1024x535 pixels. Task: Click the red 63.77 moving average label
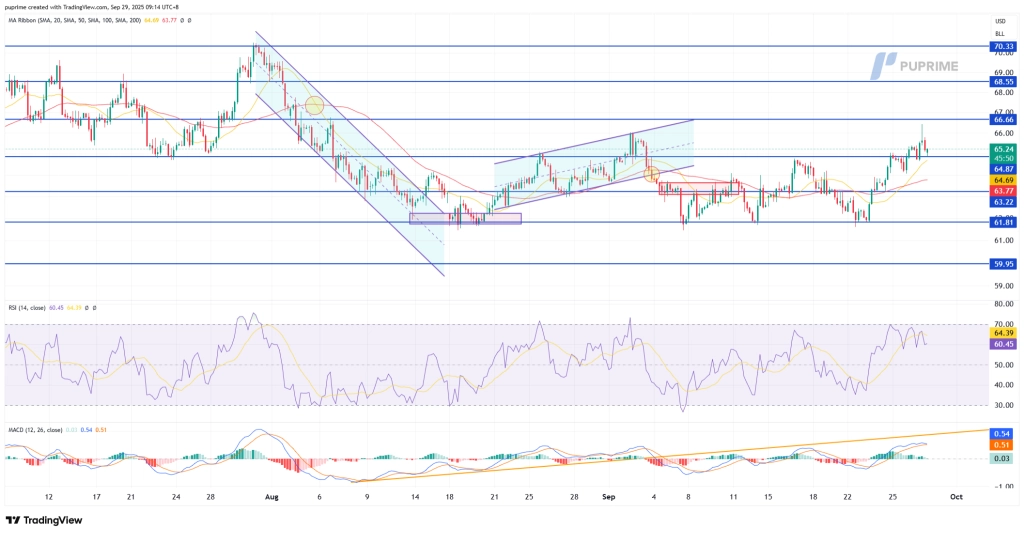pyautogui.click(x=1003, y=190)
